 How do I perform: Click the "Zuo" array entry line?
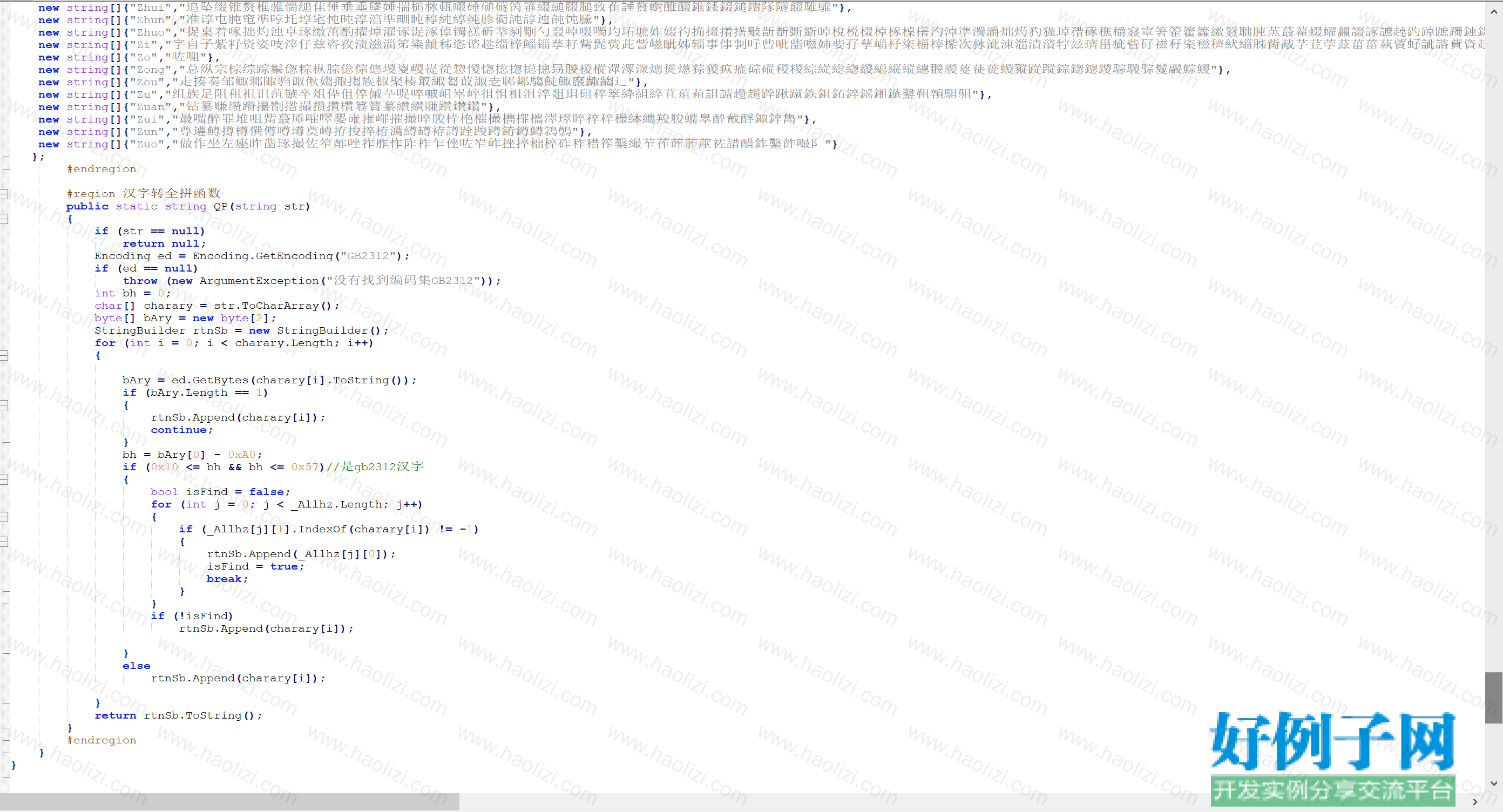coord(438,144)
